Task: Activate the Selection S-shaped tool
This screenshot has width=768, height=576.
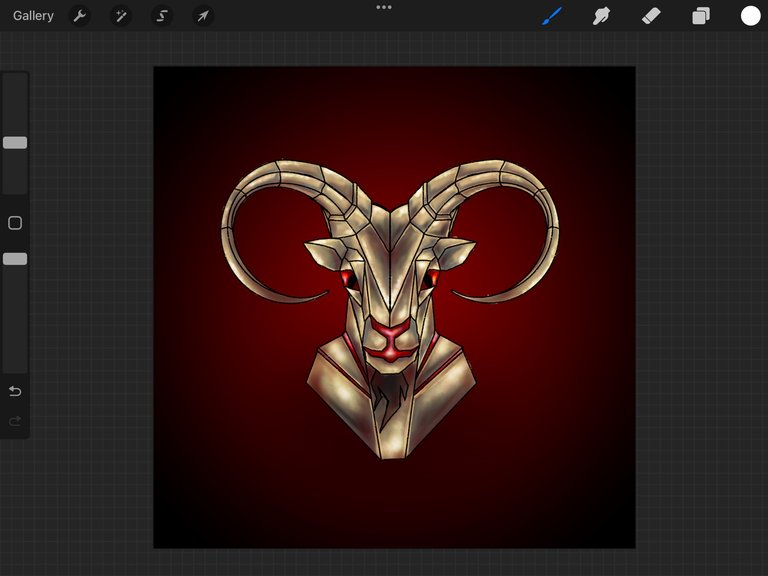Action: click(162, 16)
